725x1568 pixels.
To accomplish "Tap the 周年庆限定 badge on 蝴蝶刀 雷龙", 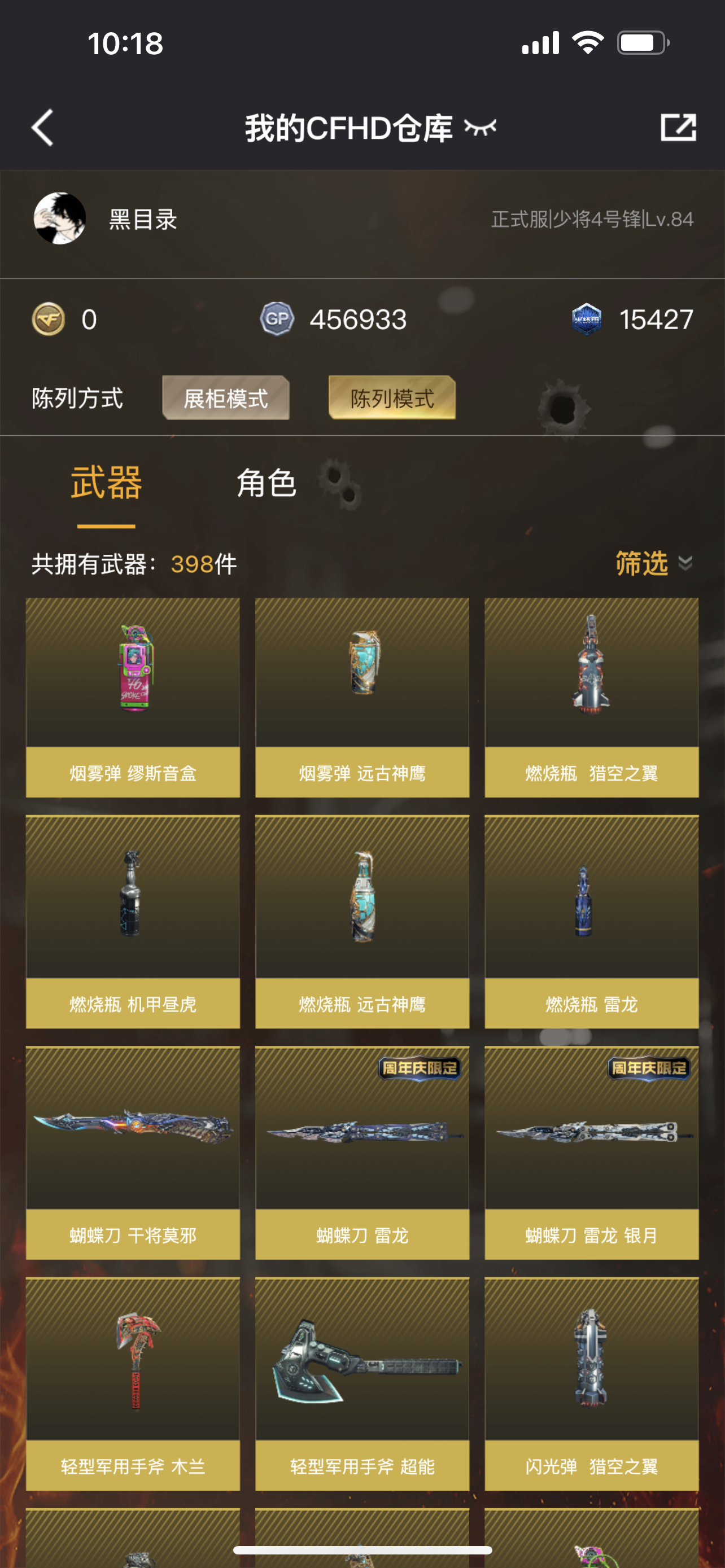I will coord(420,1068).
